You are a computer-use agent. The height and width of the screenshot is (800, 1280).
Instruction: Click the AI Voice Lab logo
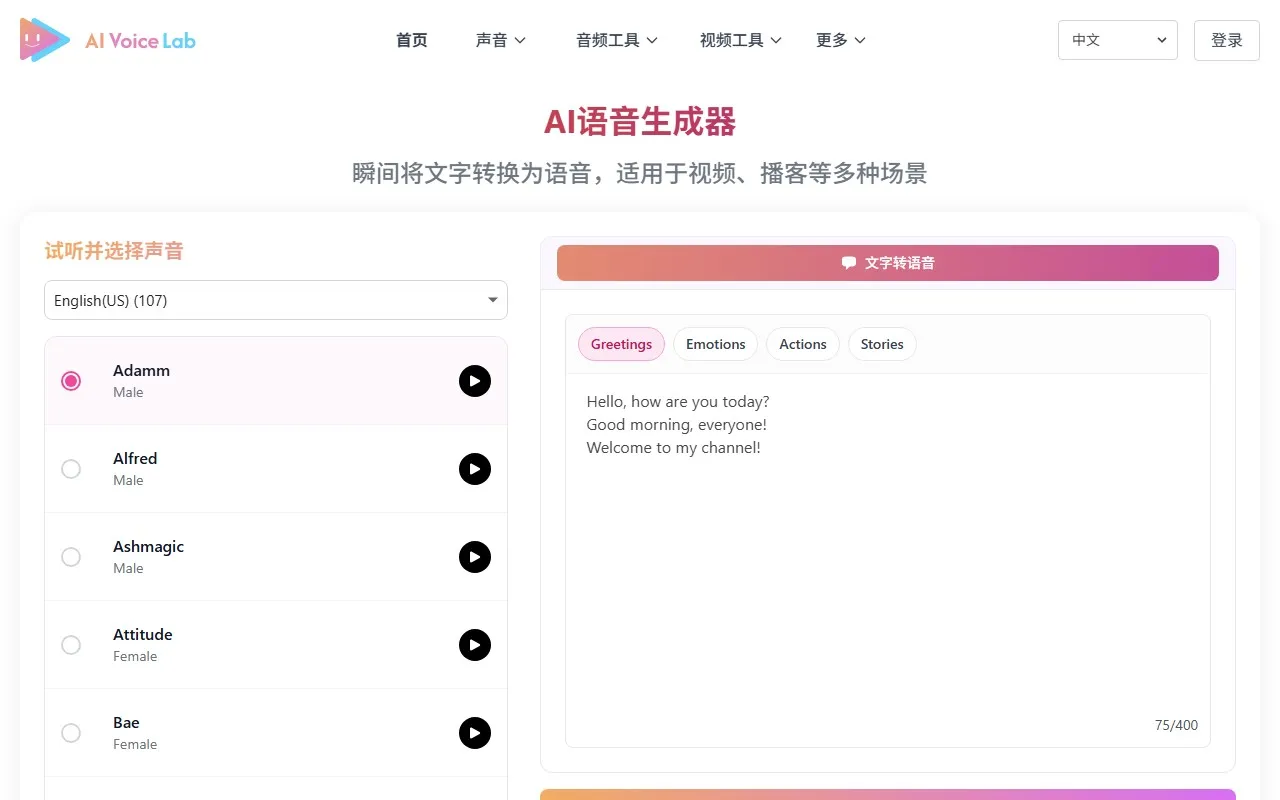coord(107,40)
